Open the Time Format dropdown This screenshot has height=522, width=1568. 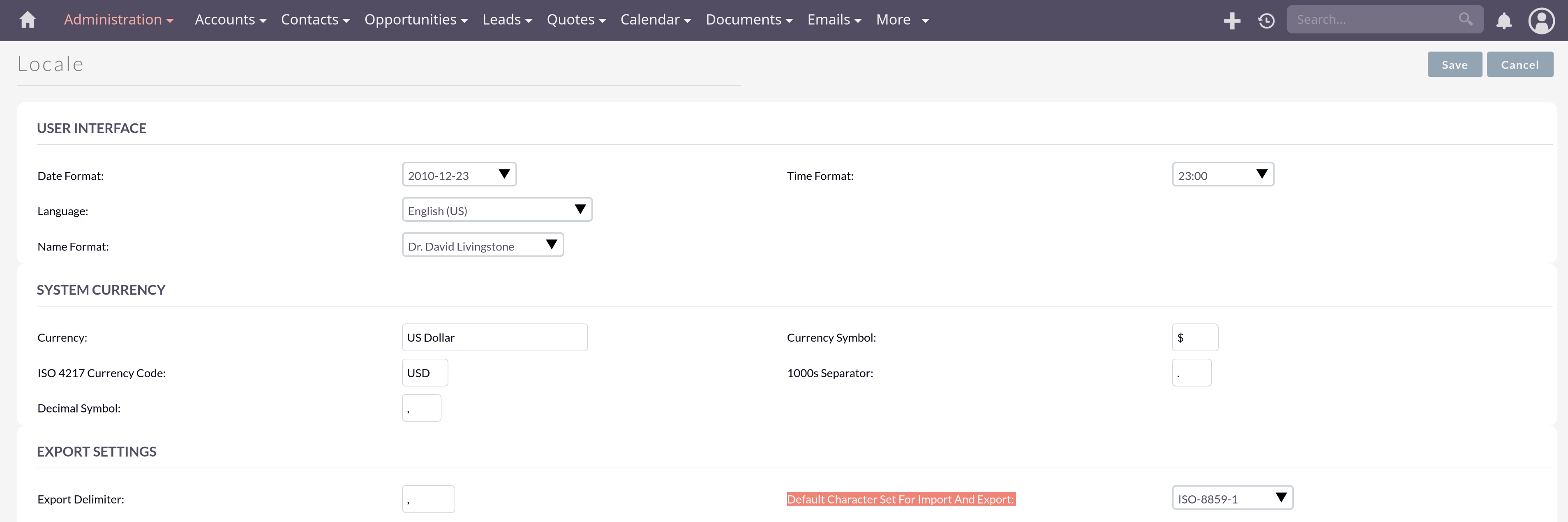(x=1222, y=175)
